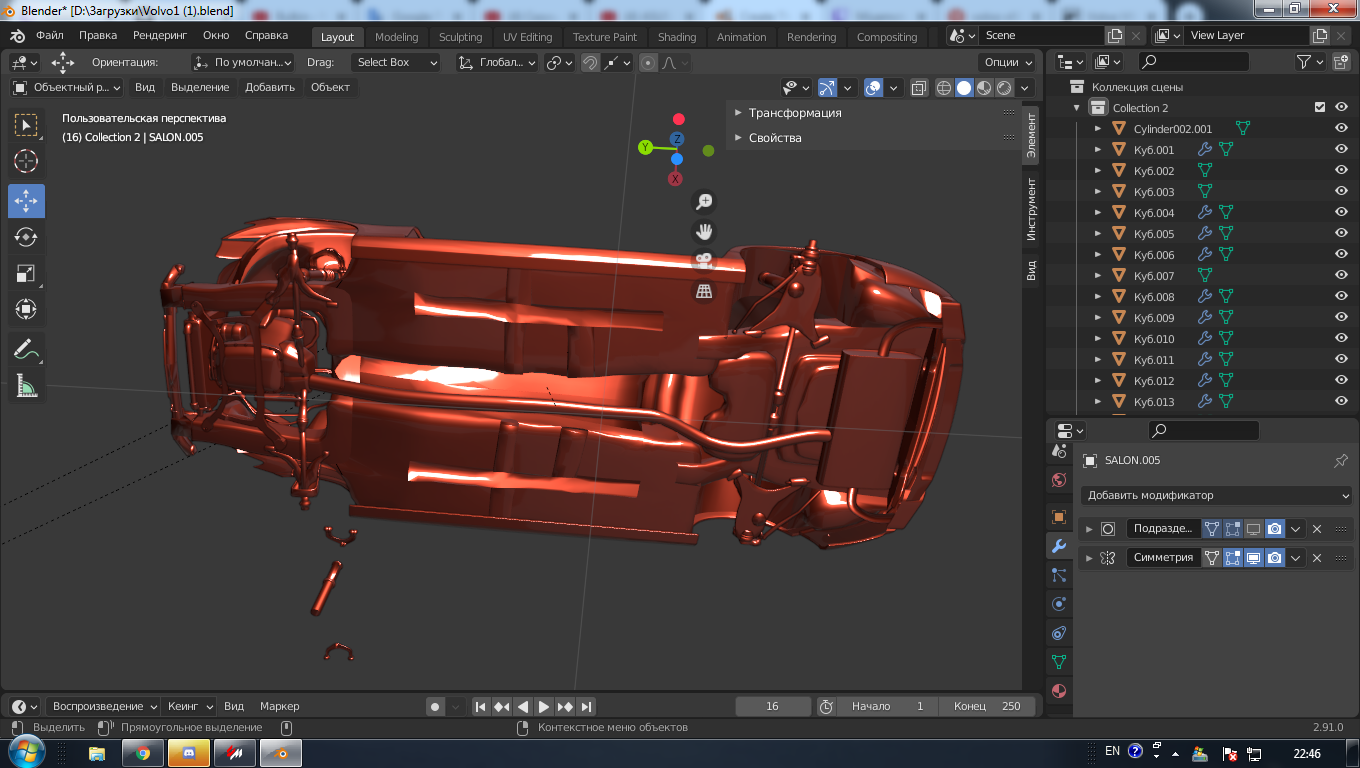Open the Object Data green triangle tab
This screenshot has width=1360, height=768.
(1059, 662)
